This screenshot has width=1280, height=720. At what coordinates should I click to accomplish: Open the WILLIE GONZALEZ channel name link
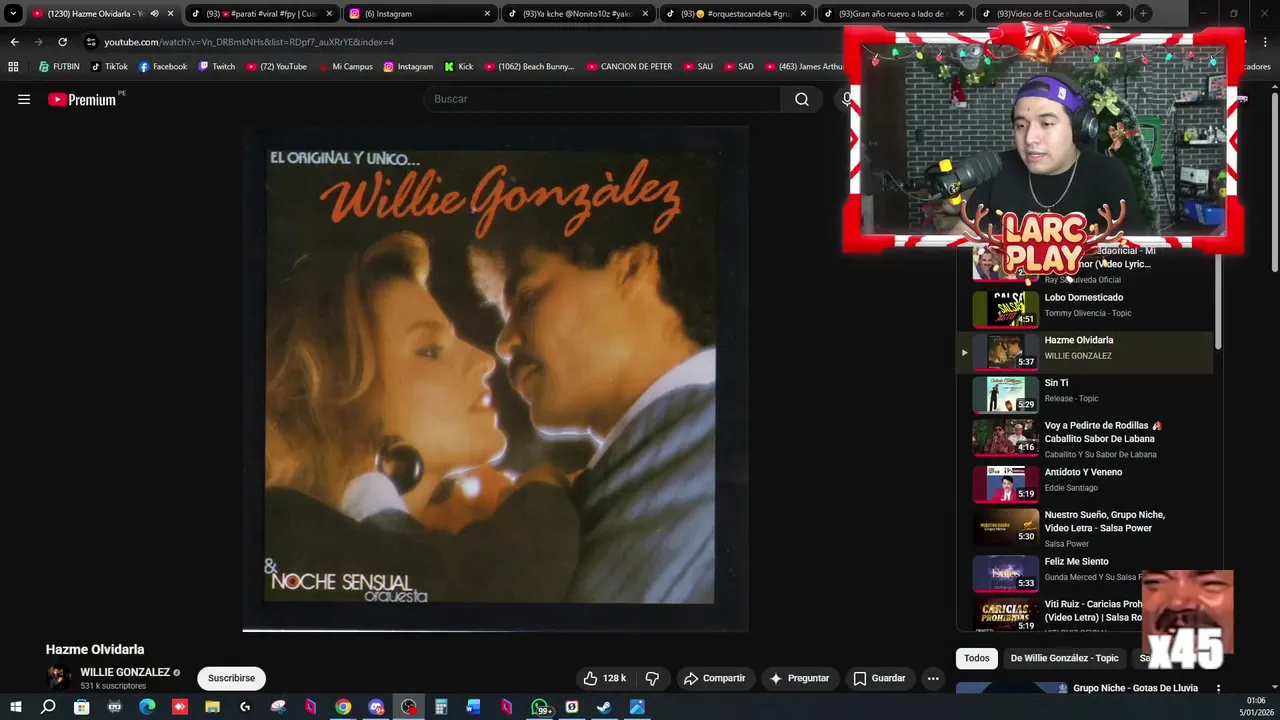125,673
